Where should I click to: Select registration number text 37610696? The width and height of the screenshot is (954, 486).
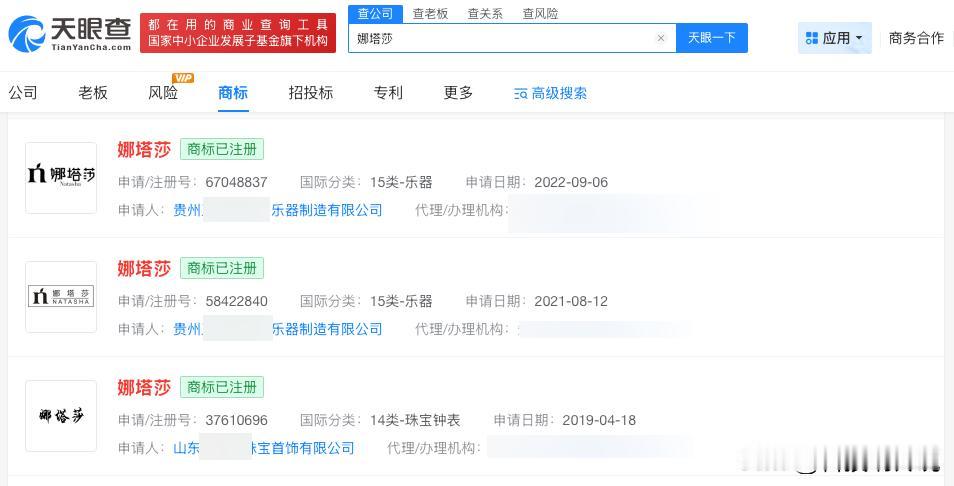pyautogui.click(x=237, y=420)
